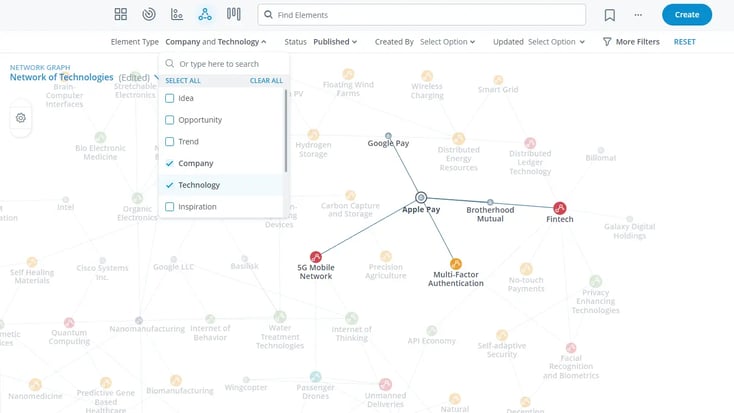Viewport: 734px width, 413px height.
Task: Uncheck the Technology option
Action: click(169, 185)
